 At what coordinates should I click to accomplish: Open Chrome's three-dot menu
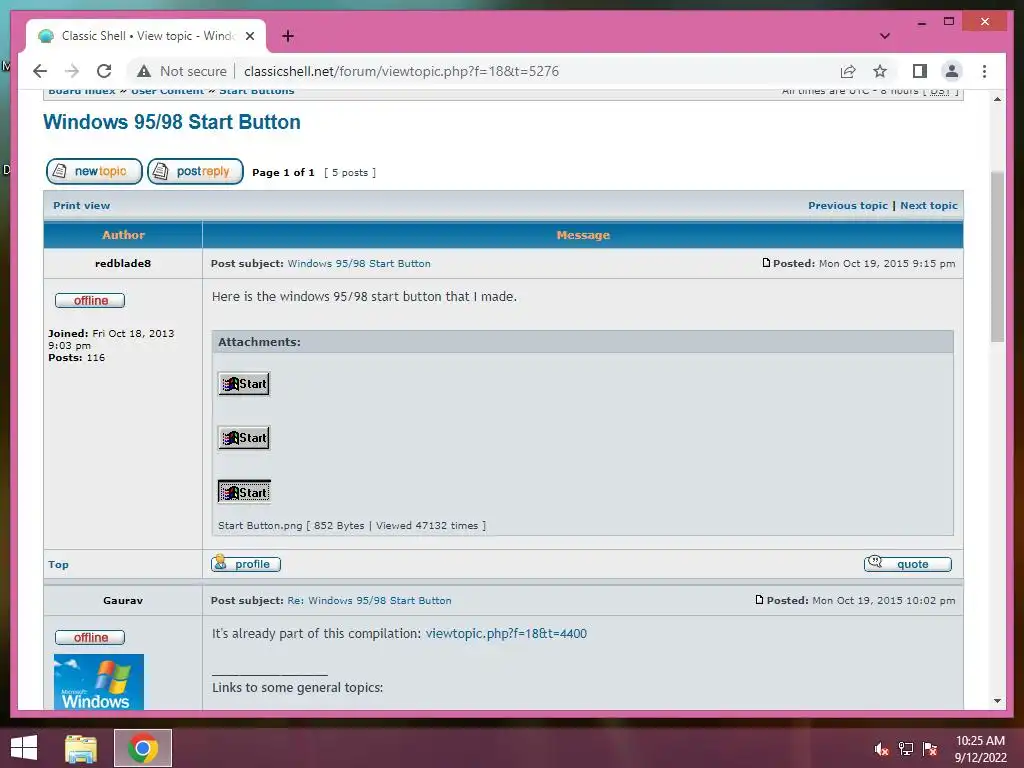point(984,71)
